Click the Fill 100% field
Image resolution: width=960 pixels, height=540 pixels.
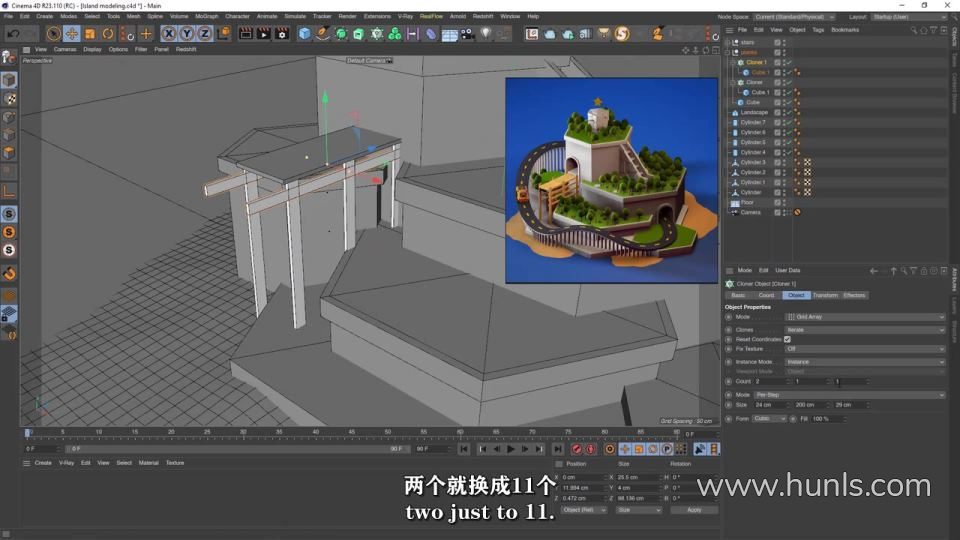(827, 419)
